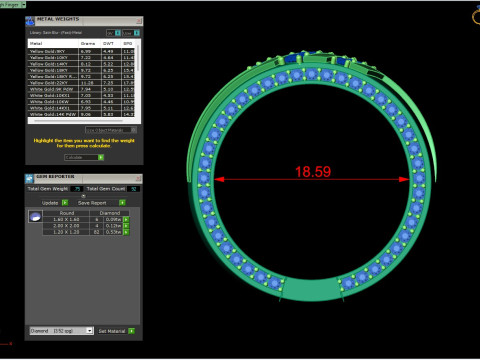This screenshot has height=360, width=480.
Task: Click the Total Gem Count value field
Action: 134,189
